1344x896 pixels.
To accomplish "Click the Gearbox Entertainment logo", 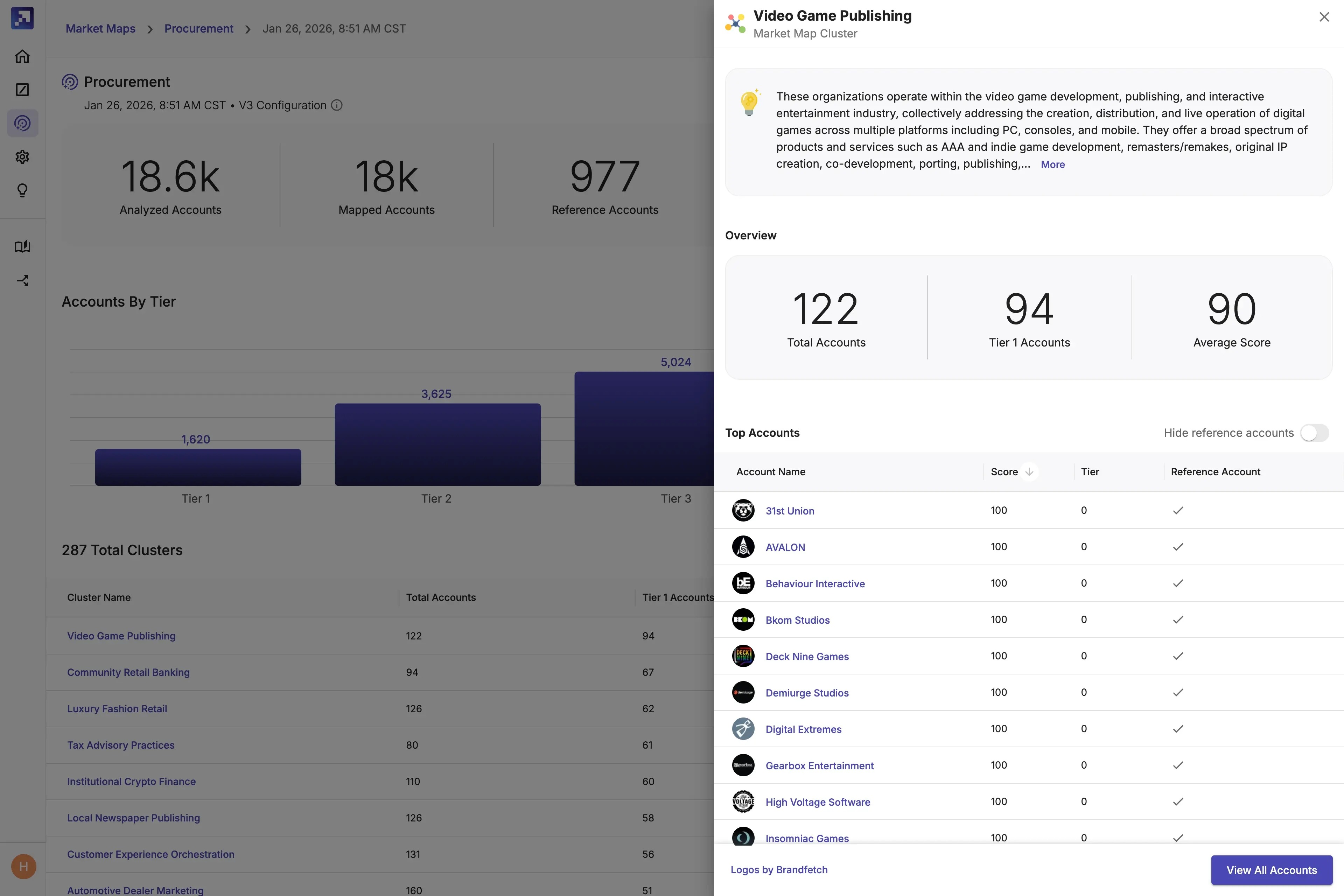I will click(743, 765).
